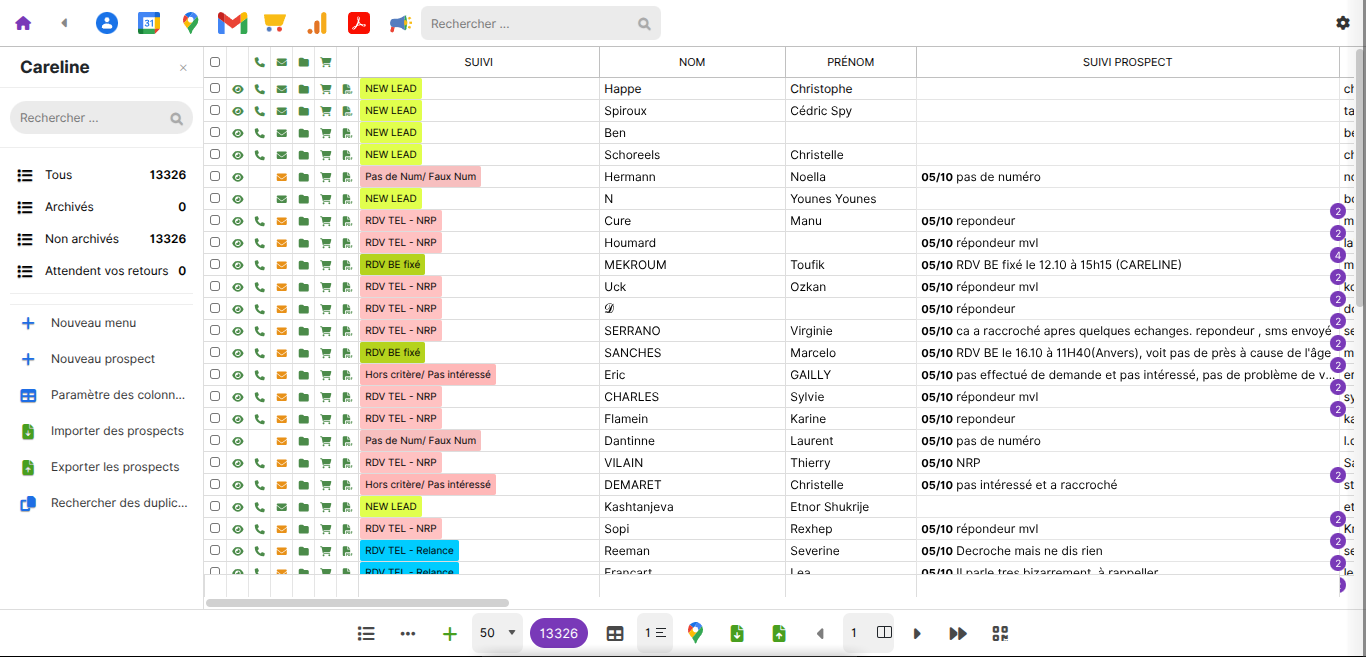
Task: Click the horizontal scrollbar under the table
Action: pos(357,603)
